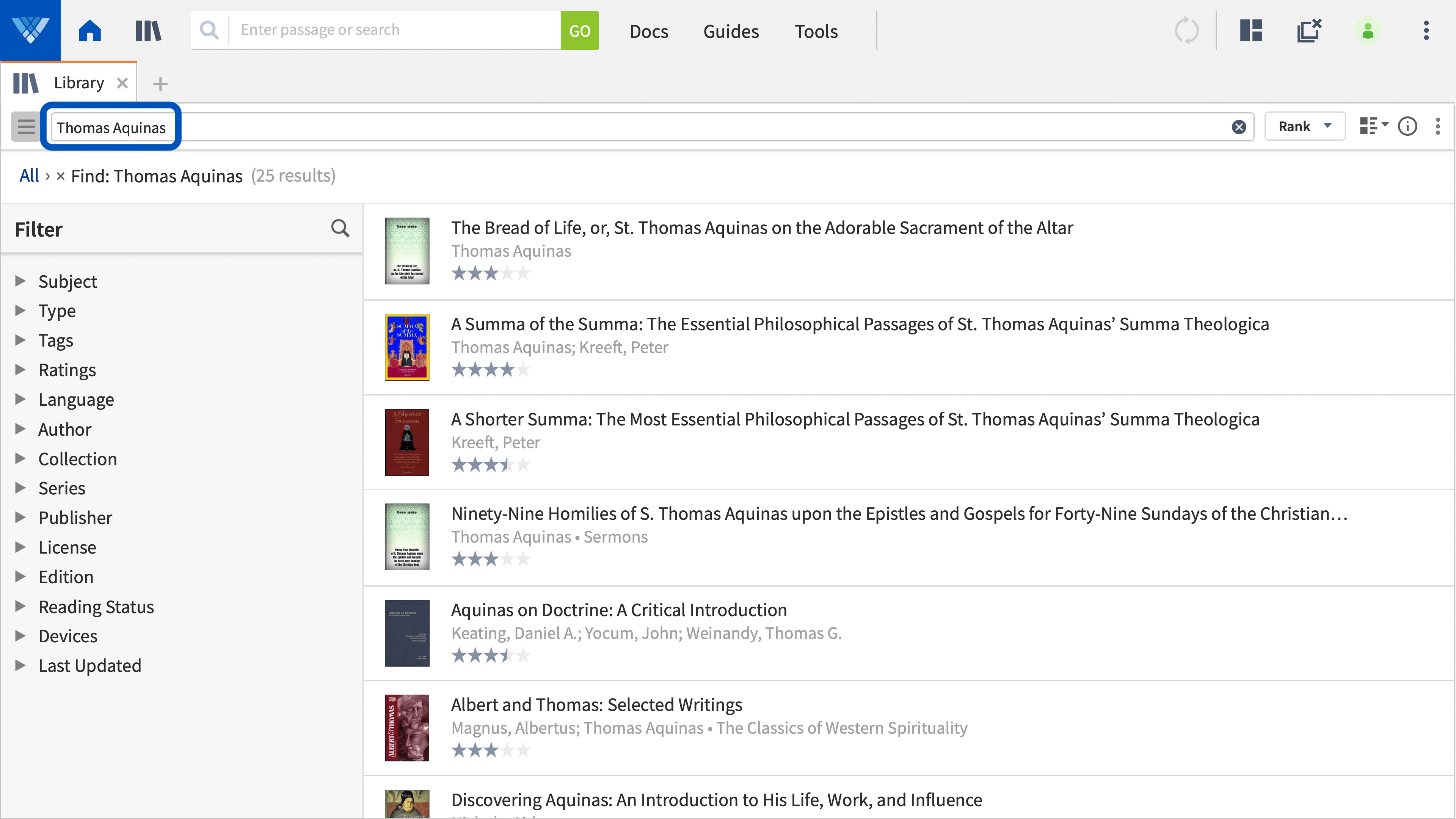Focus the passage or search input
Image resolution: width=1456 pixels, height=819 pixels.
(x=394, y=30)
